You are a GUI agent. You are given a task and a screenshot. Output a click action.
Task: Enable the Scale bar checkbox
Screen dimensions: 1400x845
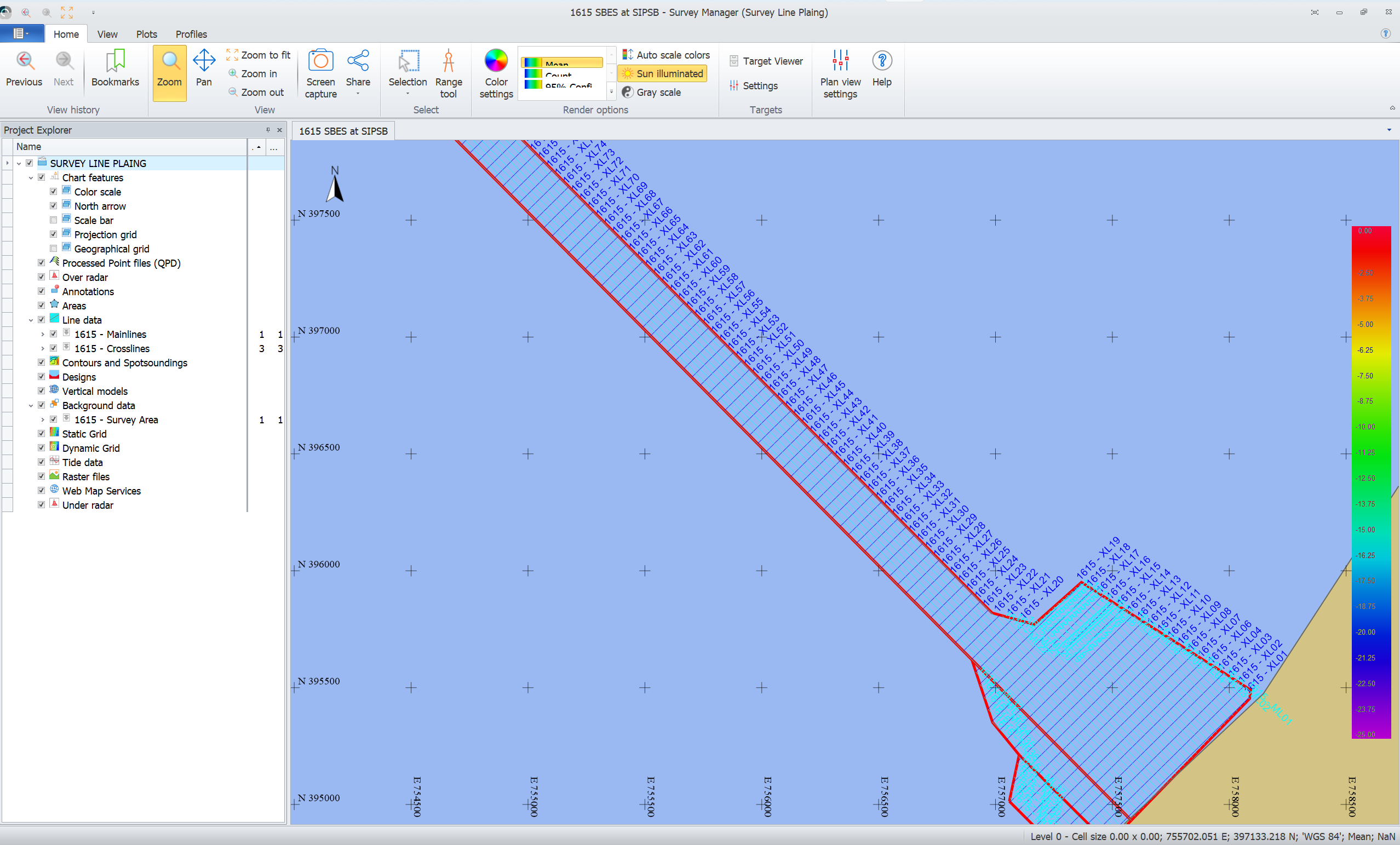tap(54, 220)
